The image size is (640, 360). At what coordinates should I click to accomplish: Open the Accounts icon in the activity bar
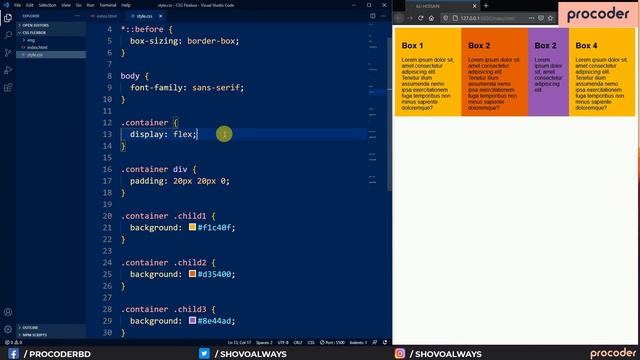[x=8, y=312]
